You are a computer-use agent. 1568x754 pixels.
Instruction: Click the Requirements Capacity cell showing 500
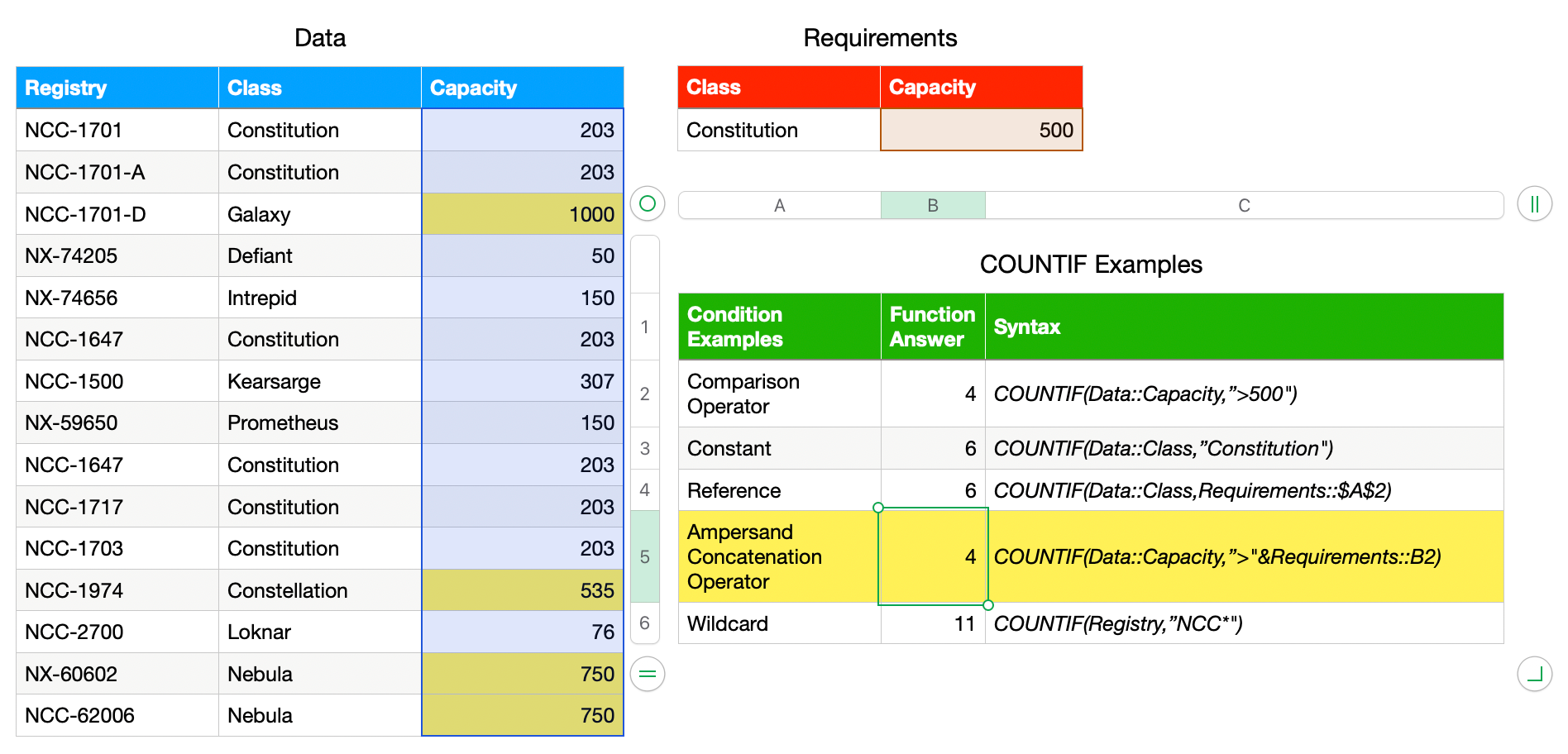tap(981, 130)
